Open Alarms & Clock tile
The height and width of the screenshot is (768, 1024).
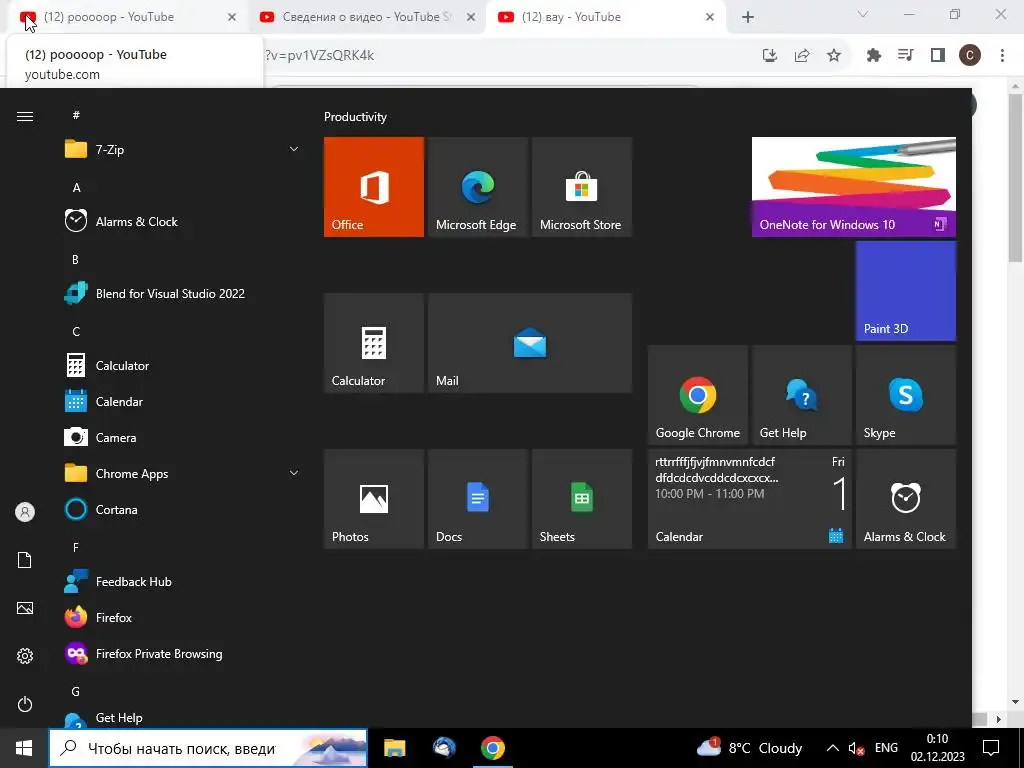[906, 499]
